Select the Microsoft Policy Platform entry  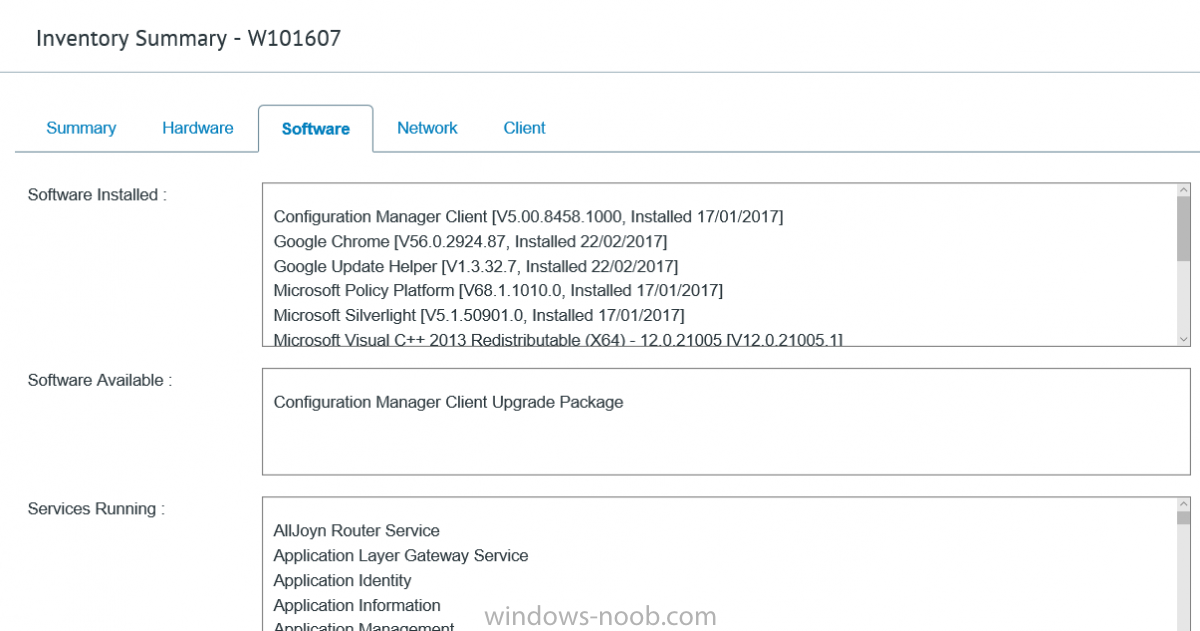point(498,290)
